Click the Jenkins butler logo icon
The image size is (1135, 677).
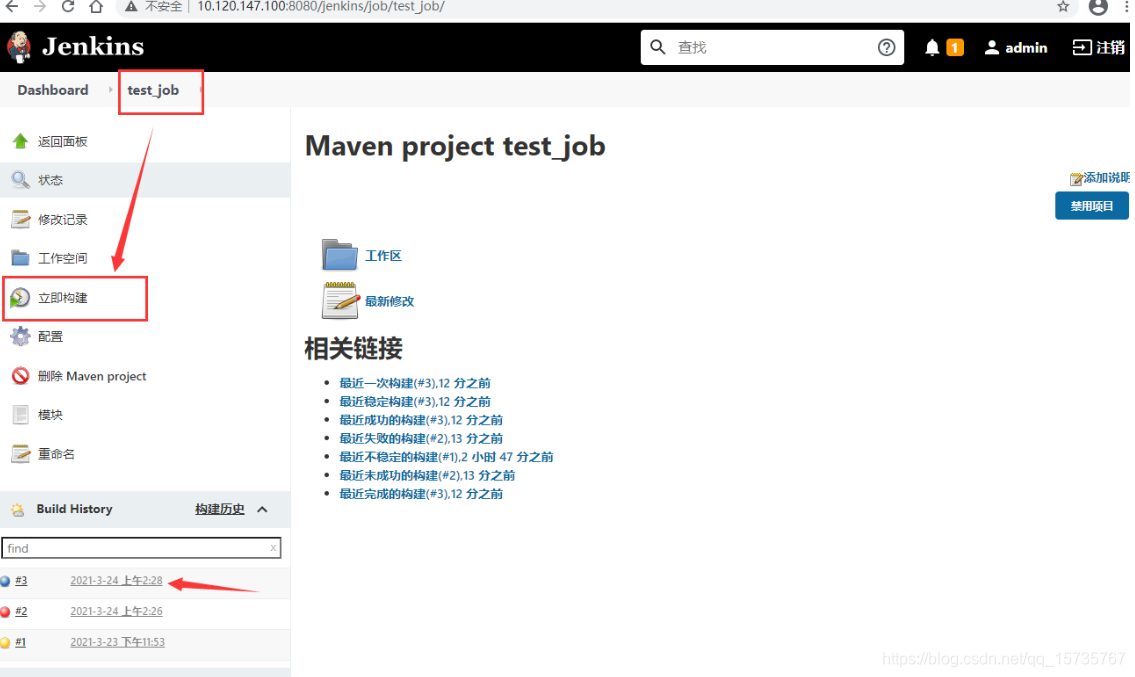18,47
